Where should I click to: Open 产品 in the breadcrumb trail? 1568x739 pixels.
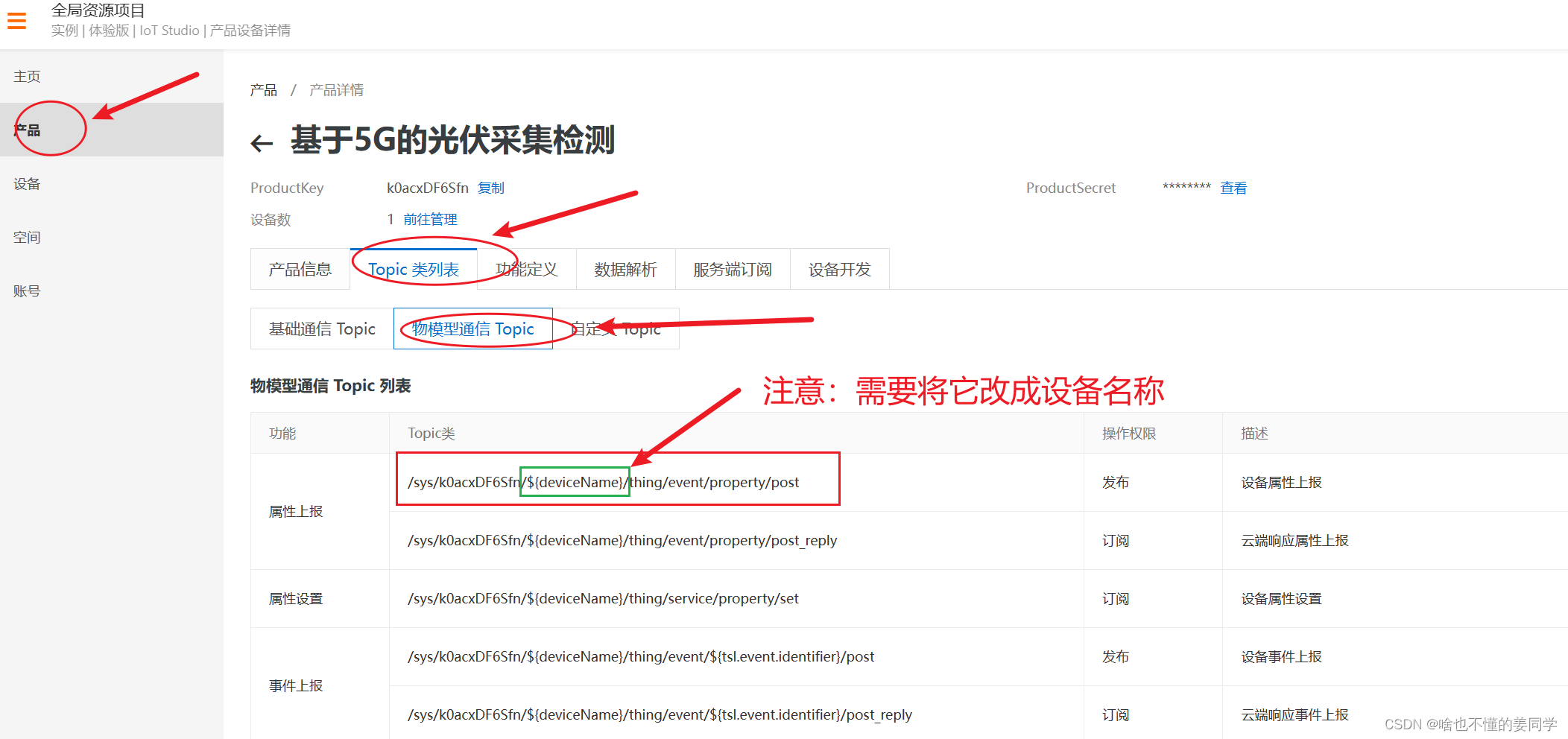pyautogui.click(x=262, y=89)
